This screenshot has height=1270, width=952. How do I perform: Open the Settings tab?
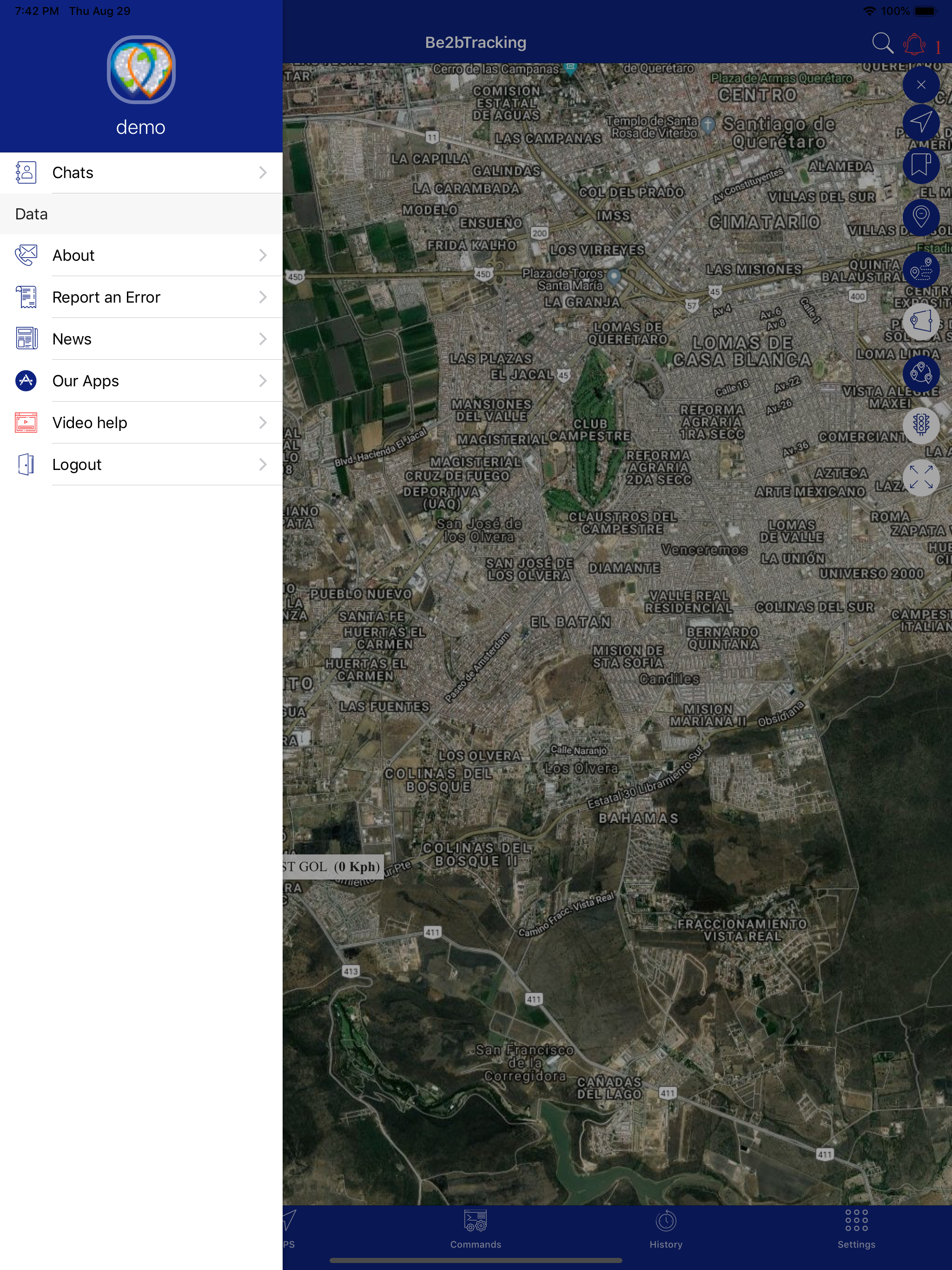tap(855, 1229)
